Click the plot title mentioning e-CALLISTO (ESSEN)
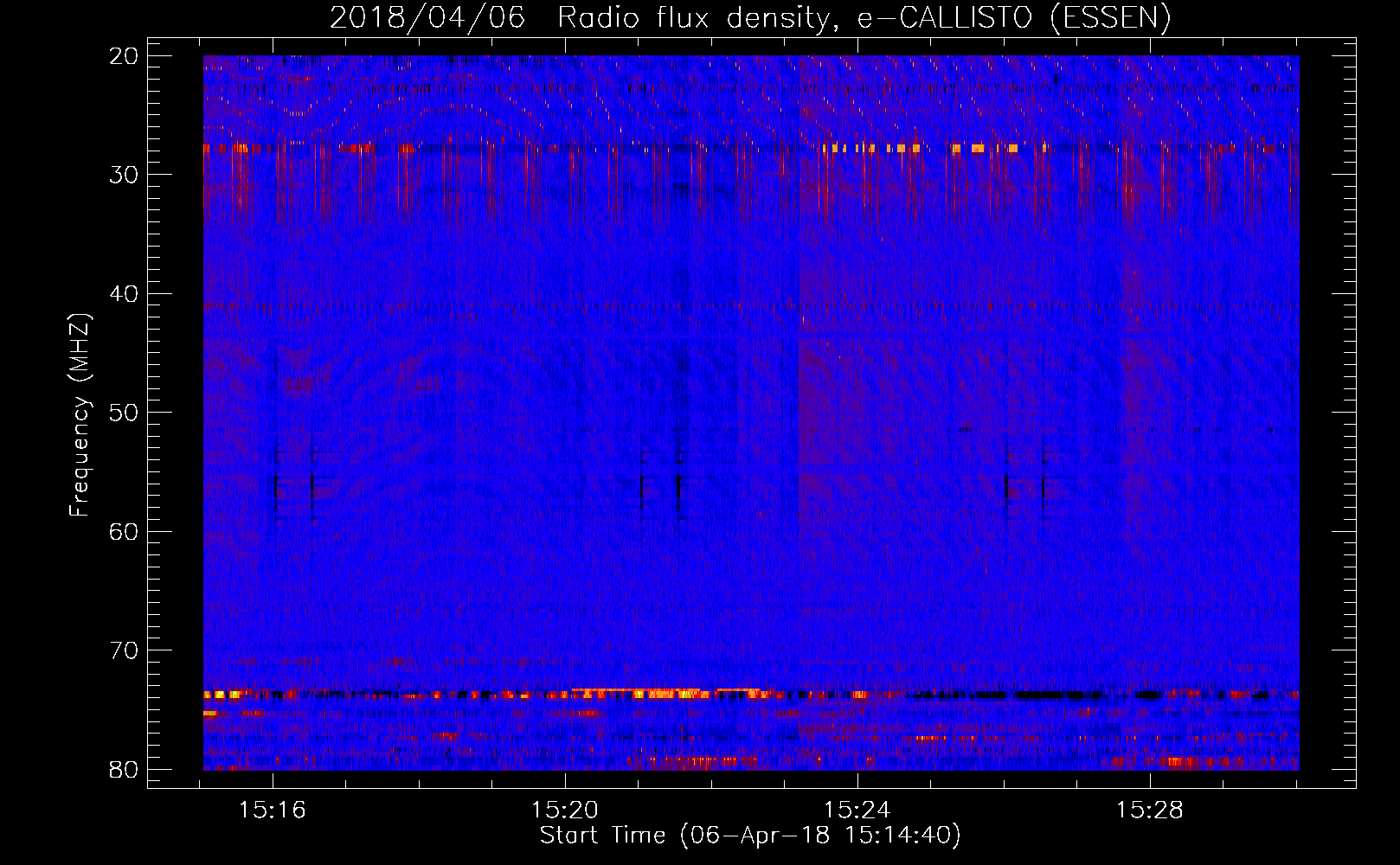Image resolution: width=1400 pixels, height=865 pixels. [x=750, y=18]
